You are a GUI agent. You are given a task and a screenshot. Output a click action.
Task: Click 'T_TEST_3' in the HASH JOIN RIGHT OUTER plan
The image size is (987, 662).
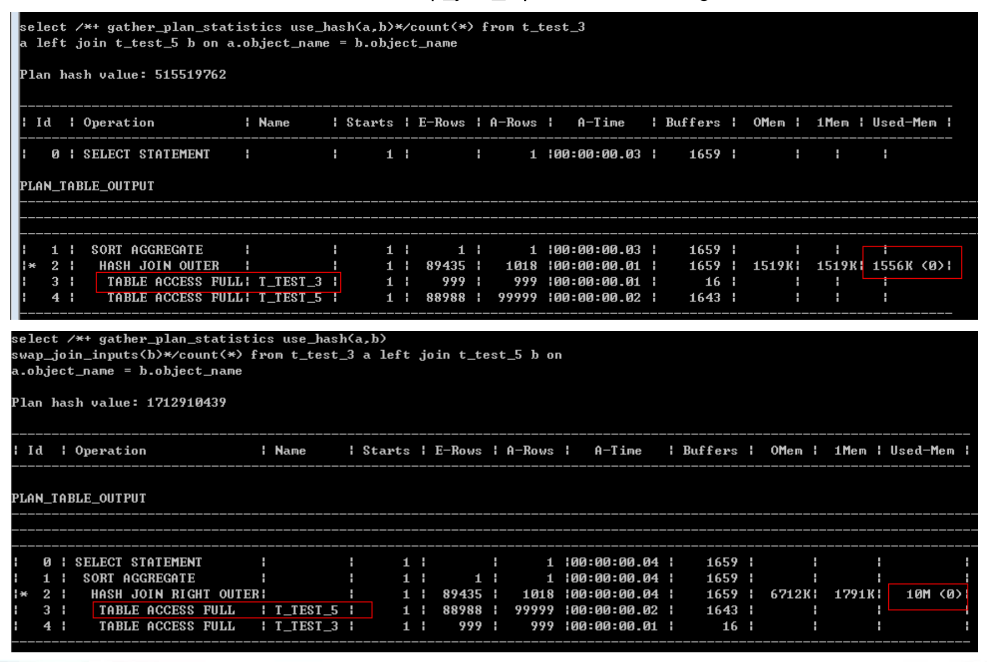tap(307, 627)
